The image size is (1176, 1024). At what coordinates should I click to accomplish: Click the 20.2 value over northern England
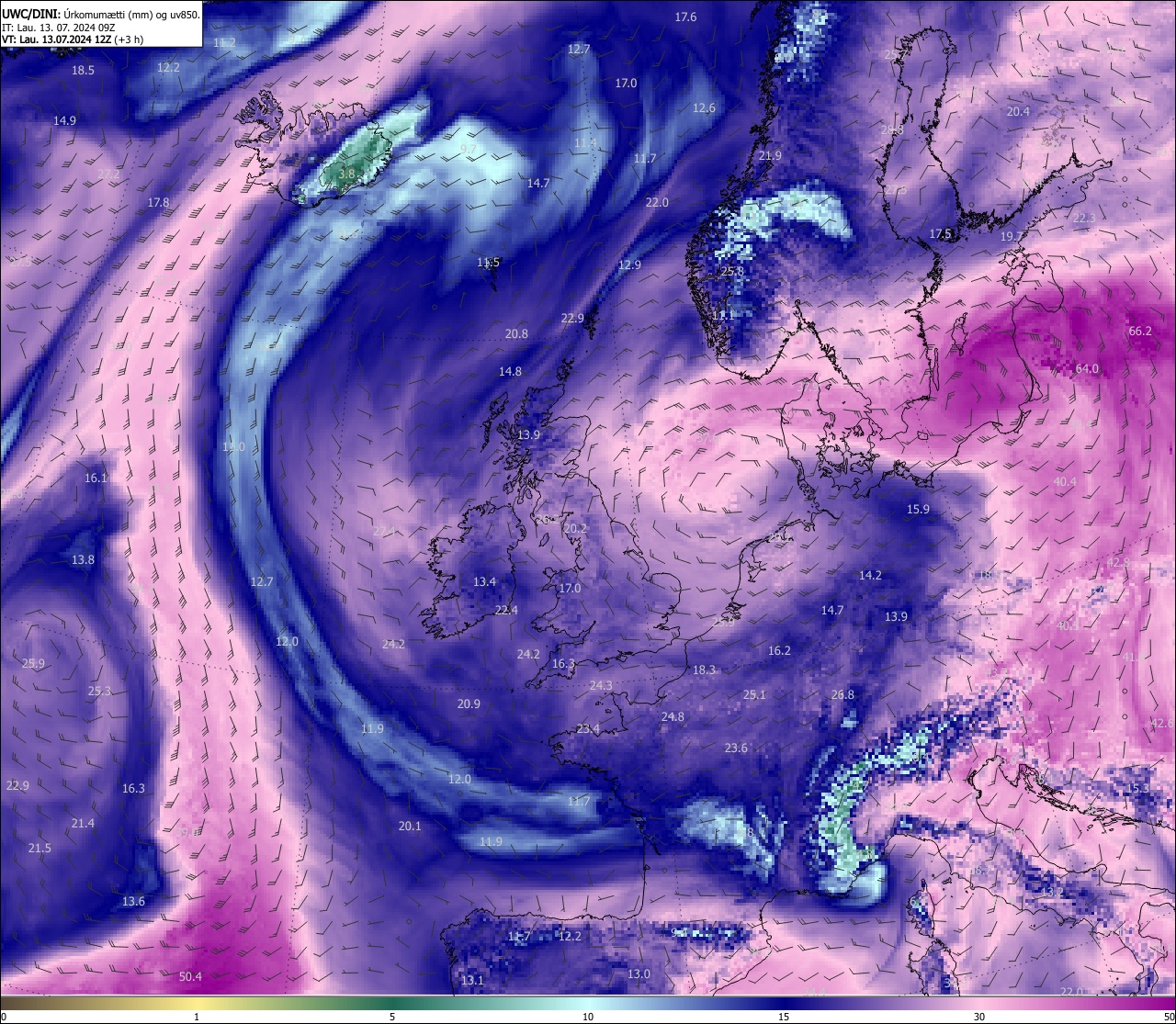pyautogui.click(x=575, y=528)
